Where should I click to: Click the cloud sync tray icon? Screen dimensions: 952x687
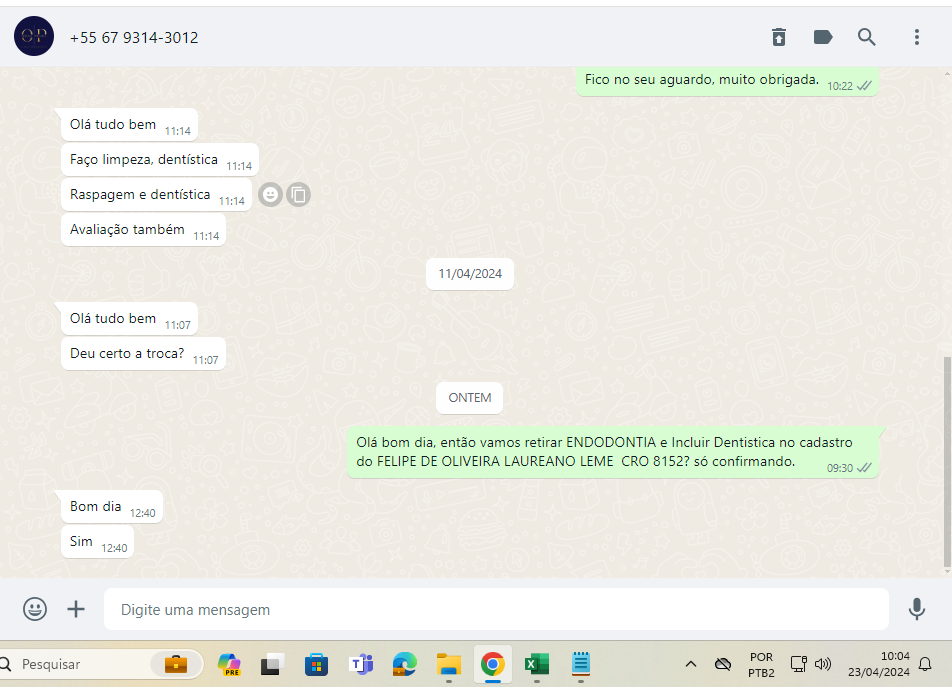(722, 665)
